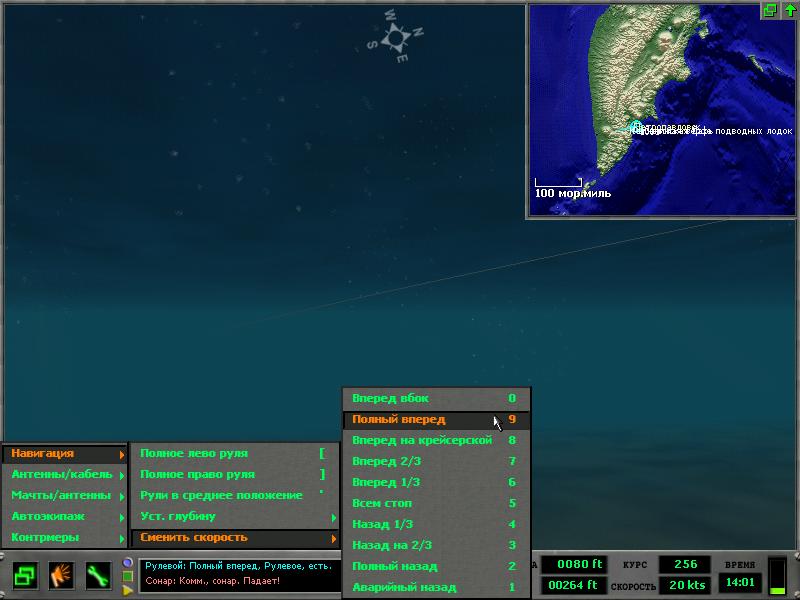Expand arrow beside Уст. глубину

tap(334, 518)
